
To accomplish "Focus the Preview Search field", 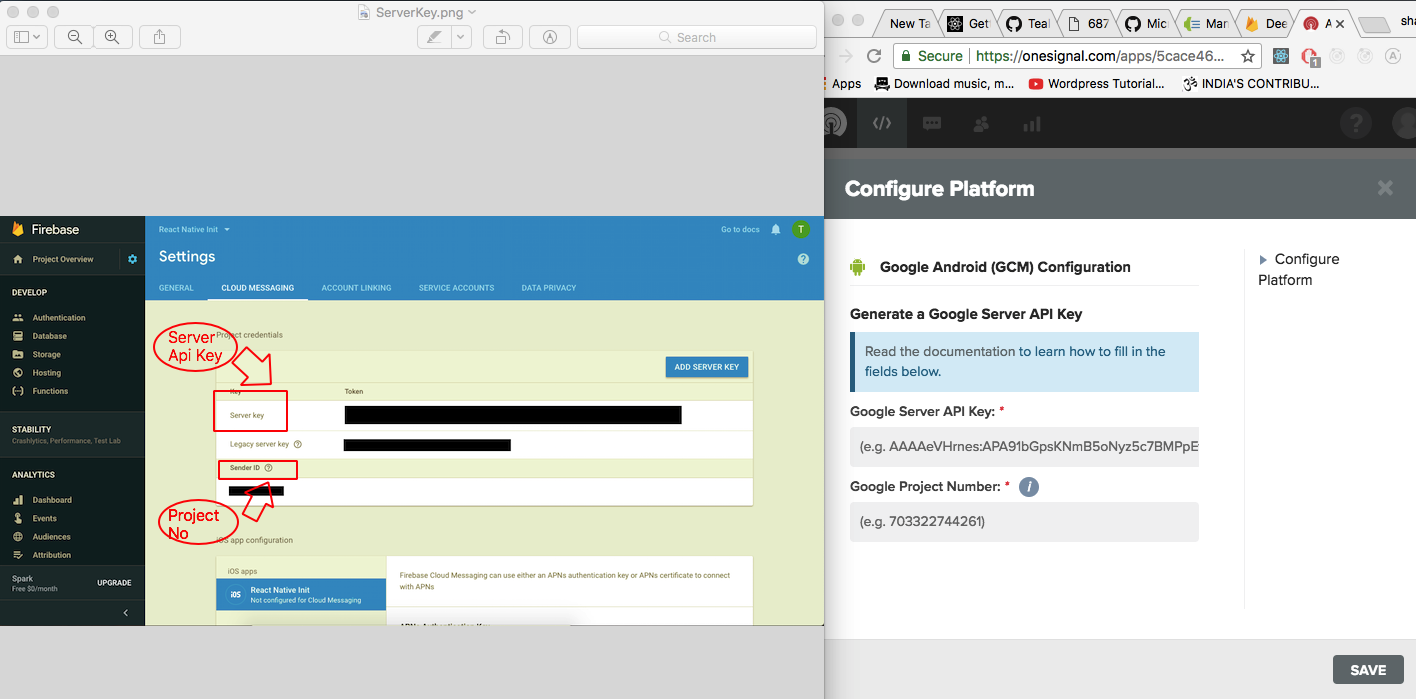I will tap(697, 37).
